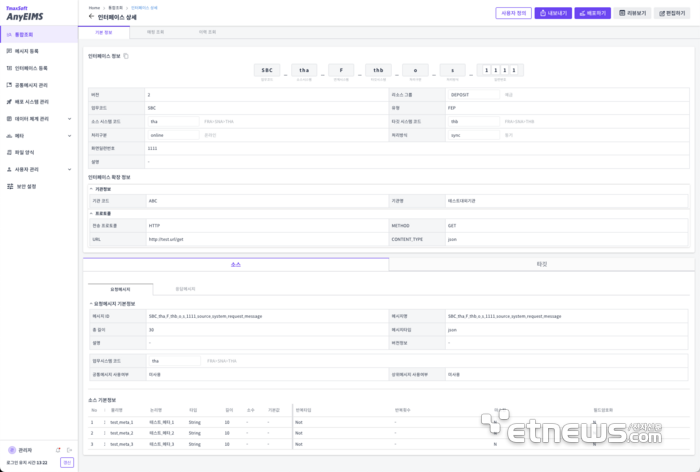Click the logout icon beside 관리자
This screenshot has width=700, height=472.
(69, 450)
